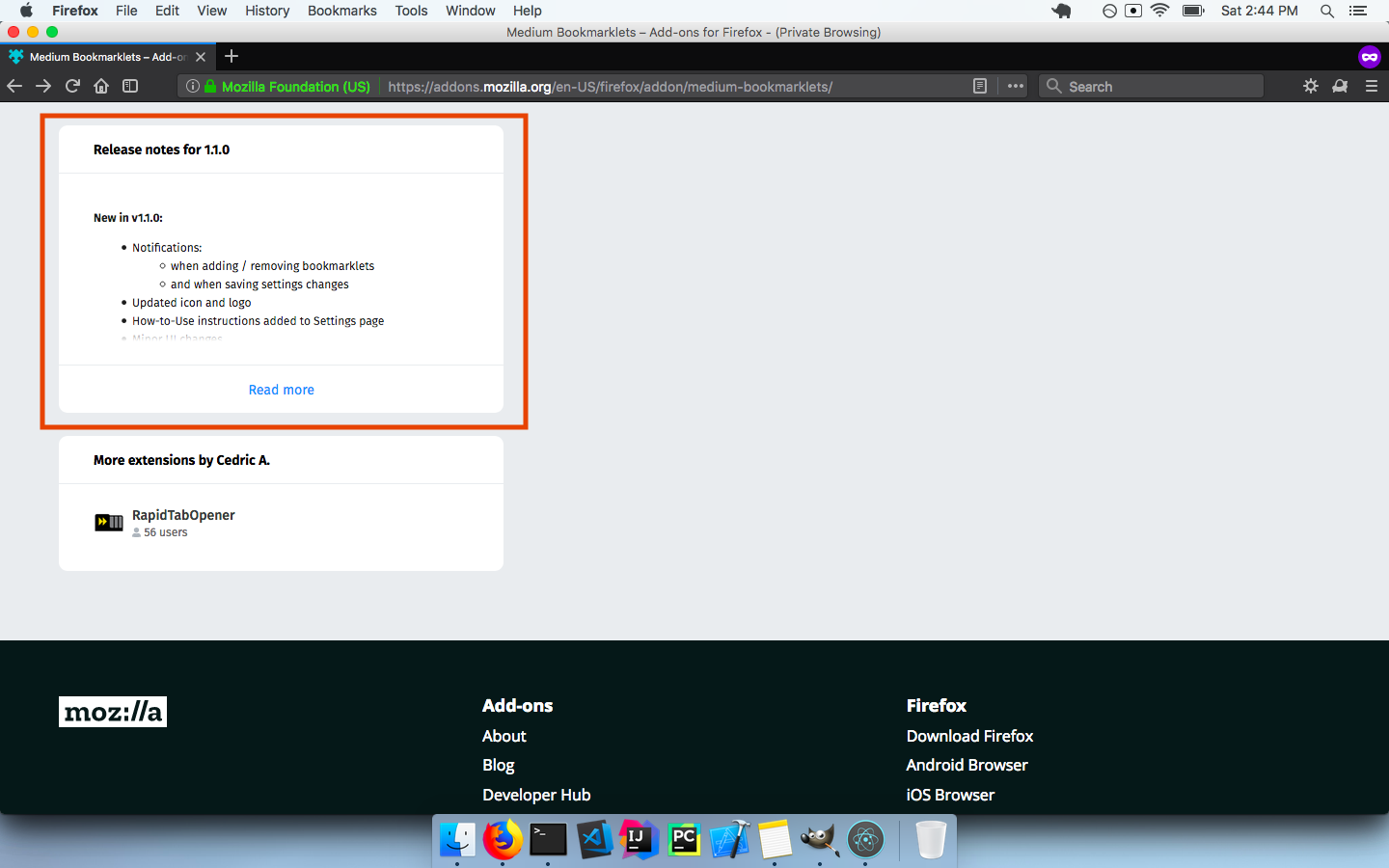
Task: Go forward with the forward arrow
Action: pyautogui.click(x=43, y=86)
